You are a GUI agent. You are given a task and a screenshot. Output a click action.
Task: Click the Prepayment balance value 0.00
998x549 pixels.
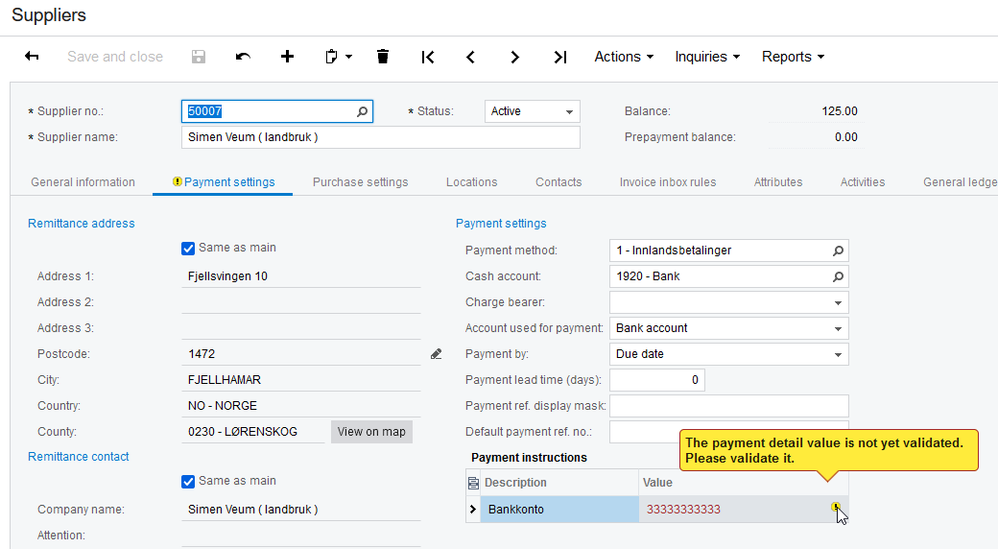[x=846, y=137]
